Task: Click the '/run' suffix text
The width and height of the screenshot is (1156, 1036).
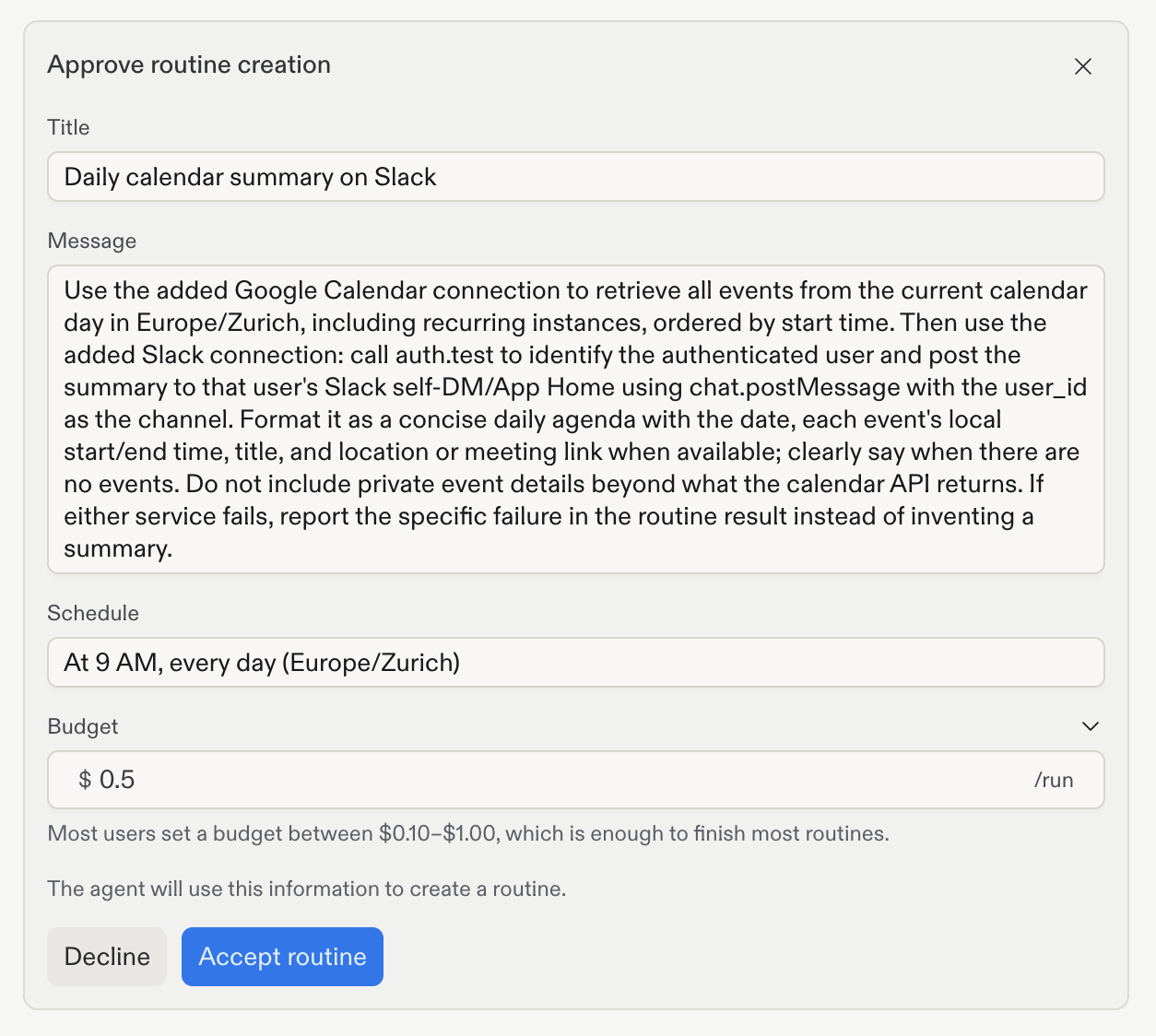Action: tap(1054, 780)
